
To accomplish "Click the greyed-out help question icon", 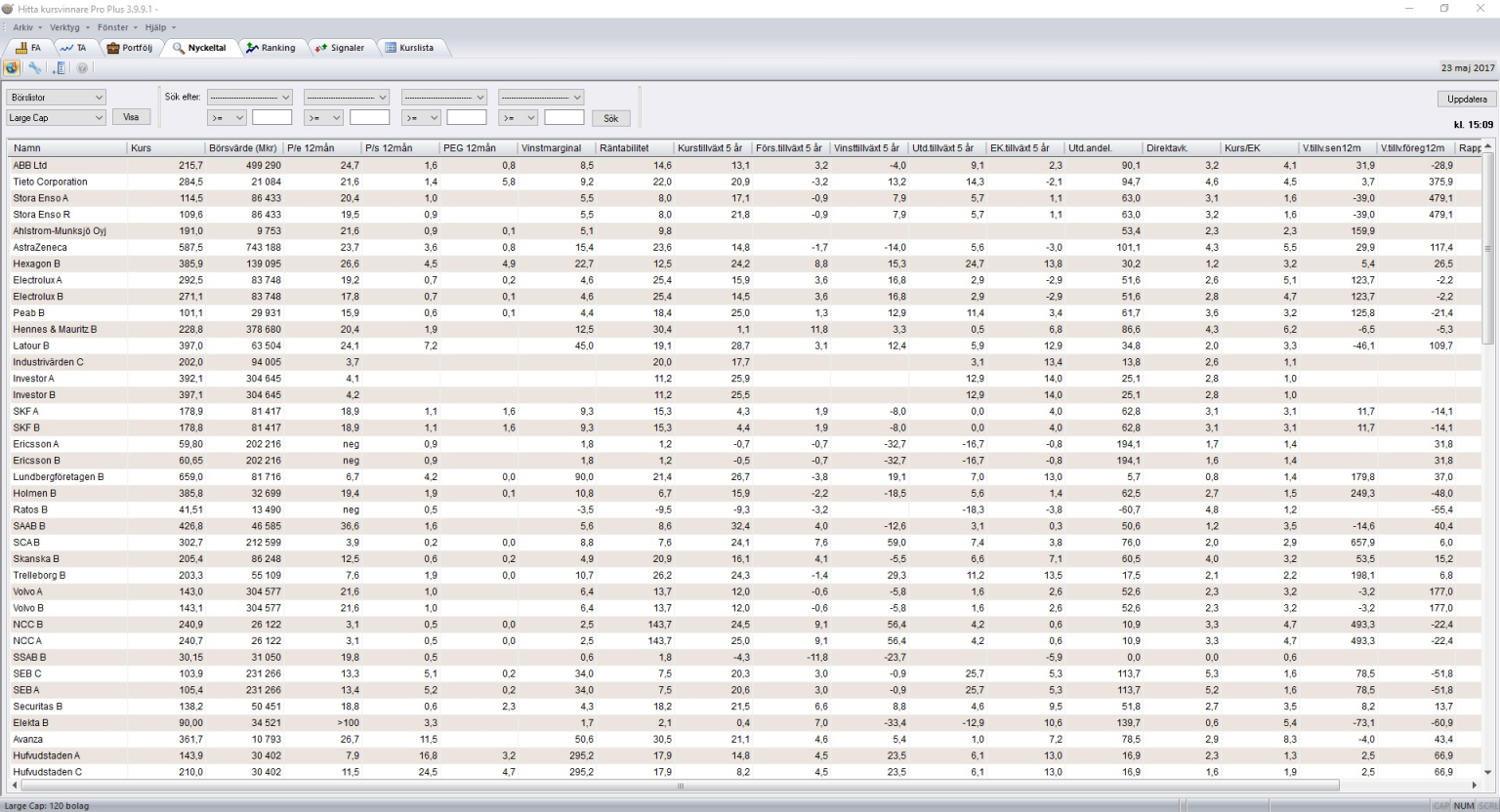I will click(82, 68).
